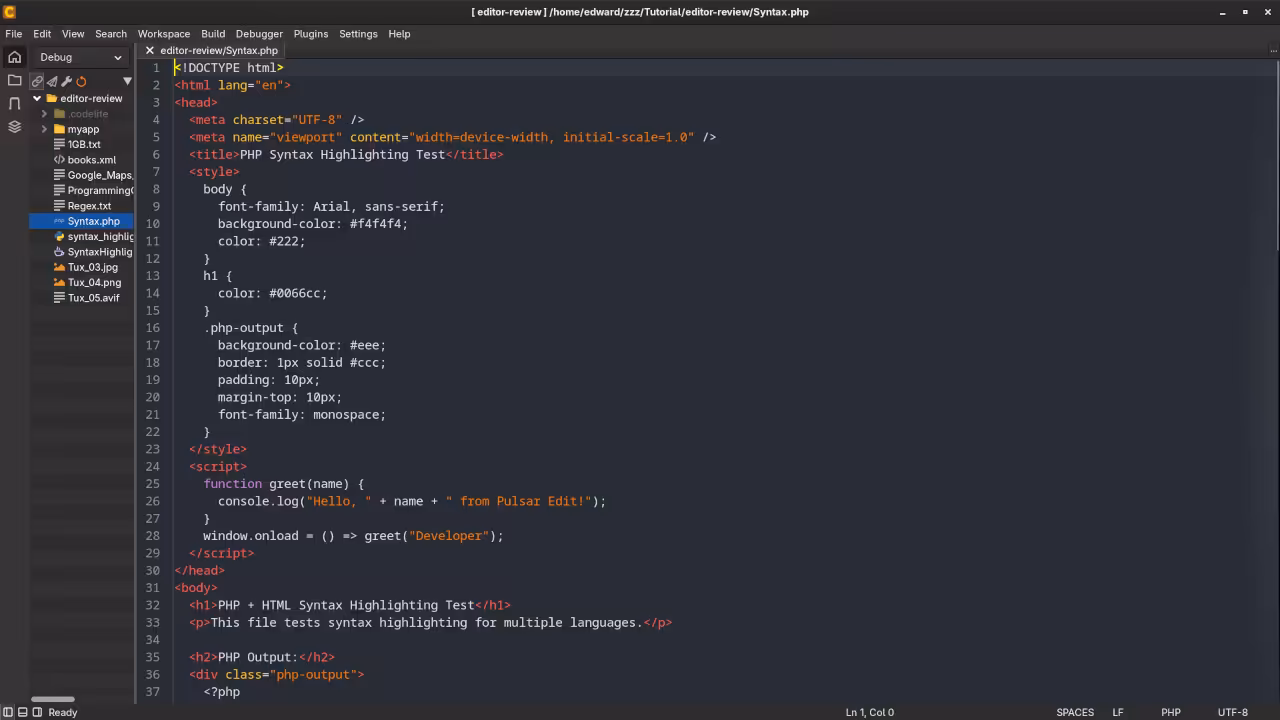Click the home icon in the sidebar
The width and height of the screenshot is (1280, 720).
14,57
